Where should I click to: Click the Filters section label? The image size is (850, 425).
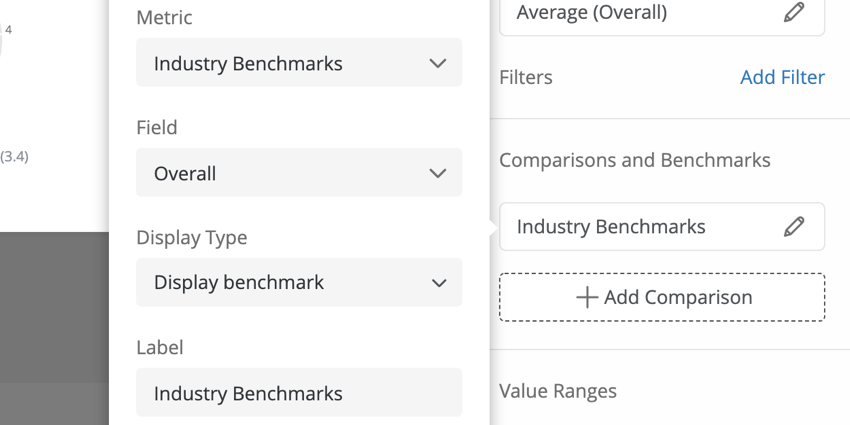click(x=526, y=78)
